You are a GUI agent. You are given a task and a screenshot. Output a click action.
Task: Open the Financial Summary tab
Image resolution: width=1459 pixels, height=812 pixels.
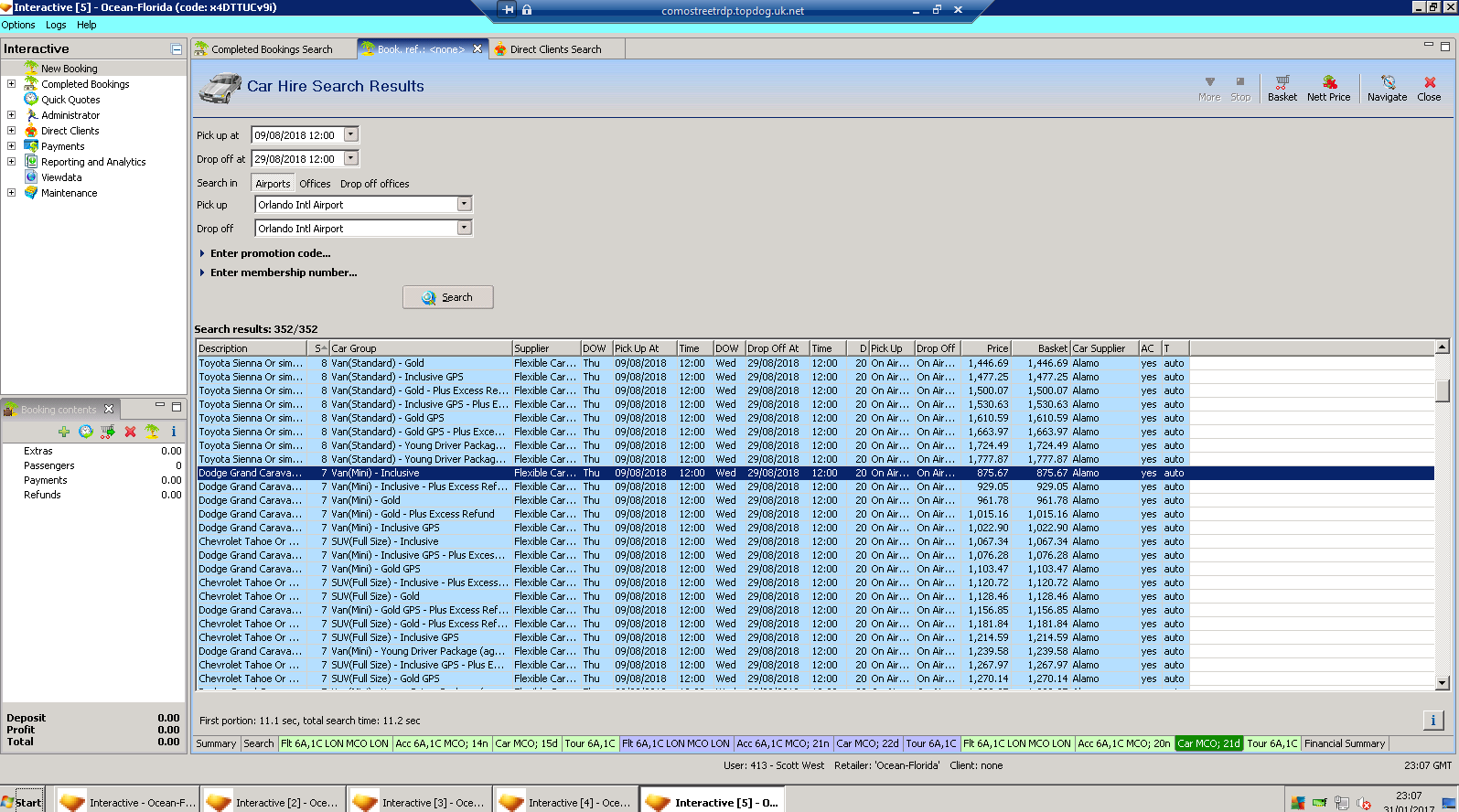[1344, 743]
